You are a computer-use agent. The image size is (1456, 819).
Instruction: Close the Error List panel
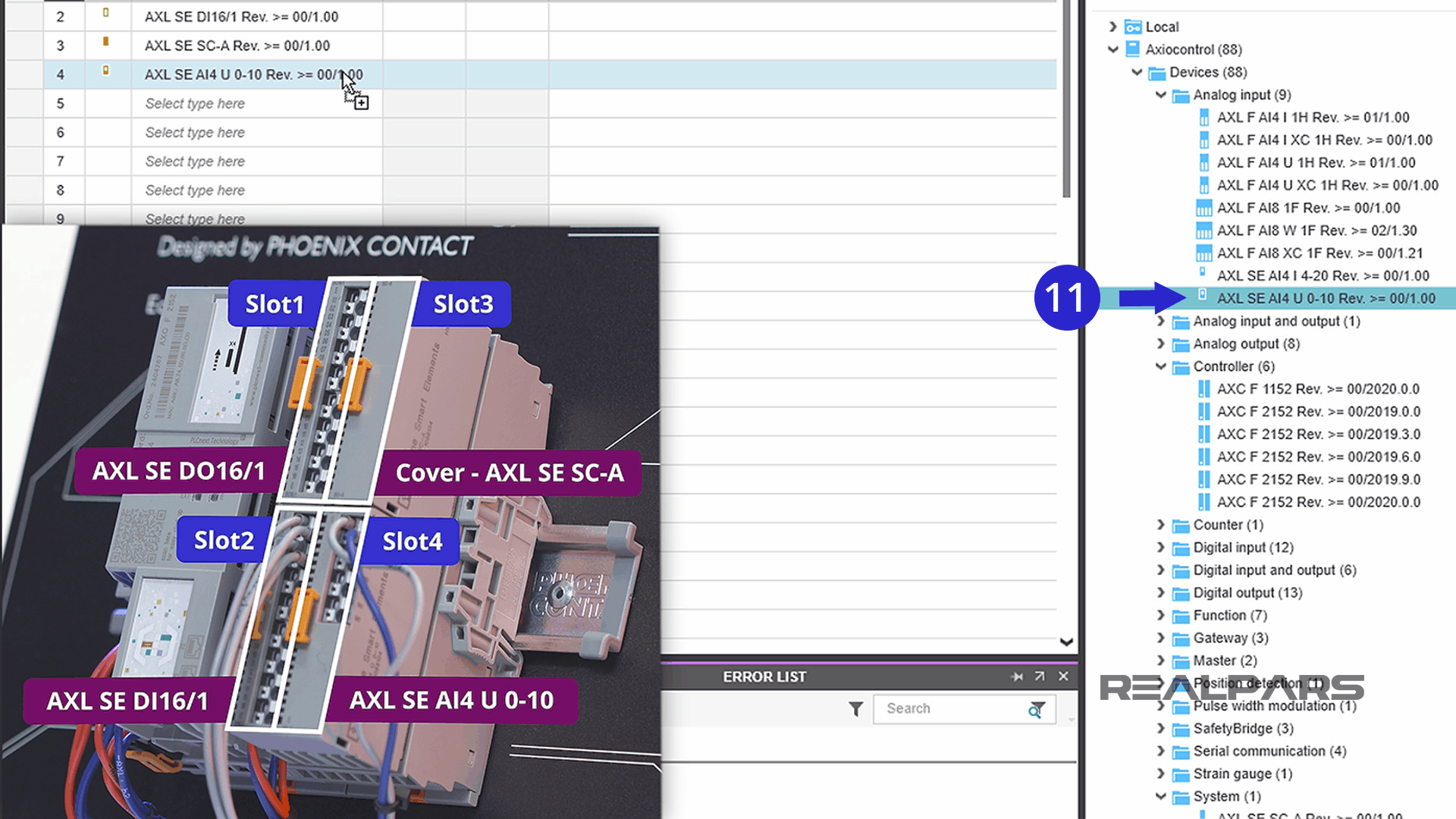(1063, 676)
